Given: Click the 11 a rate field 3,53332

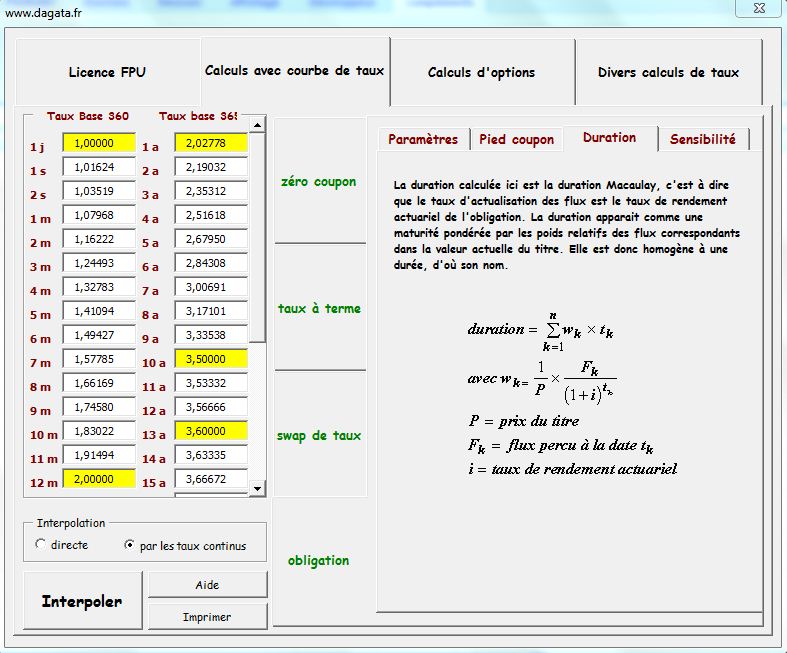Looking at the screenshot, I should 211,383.
